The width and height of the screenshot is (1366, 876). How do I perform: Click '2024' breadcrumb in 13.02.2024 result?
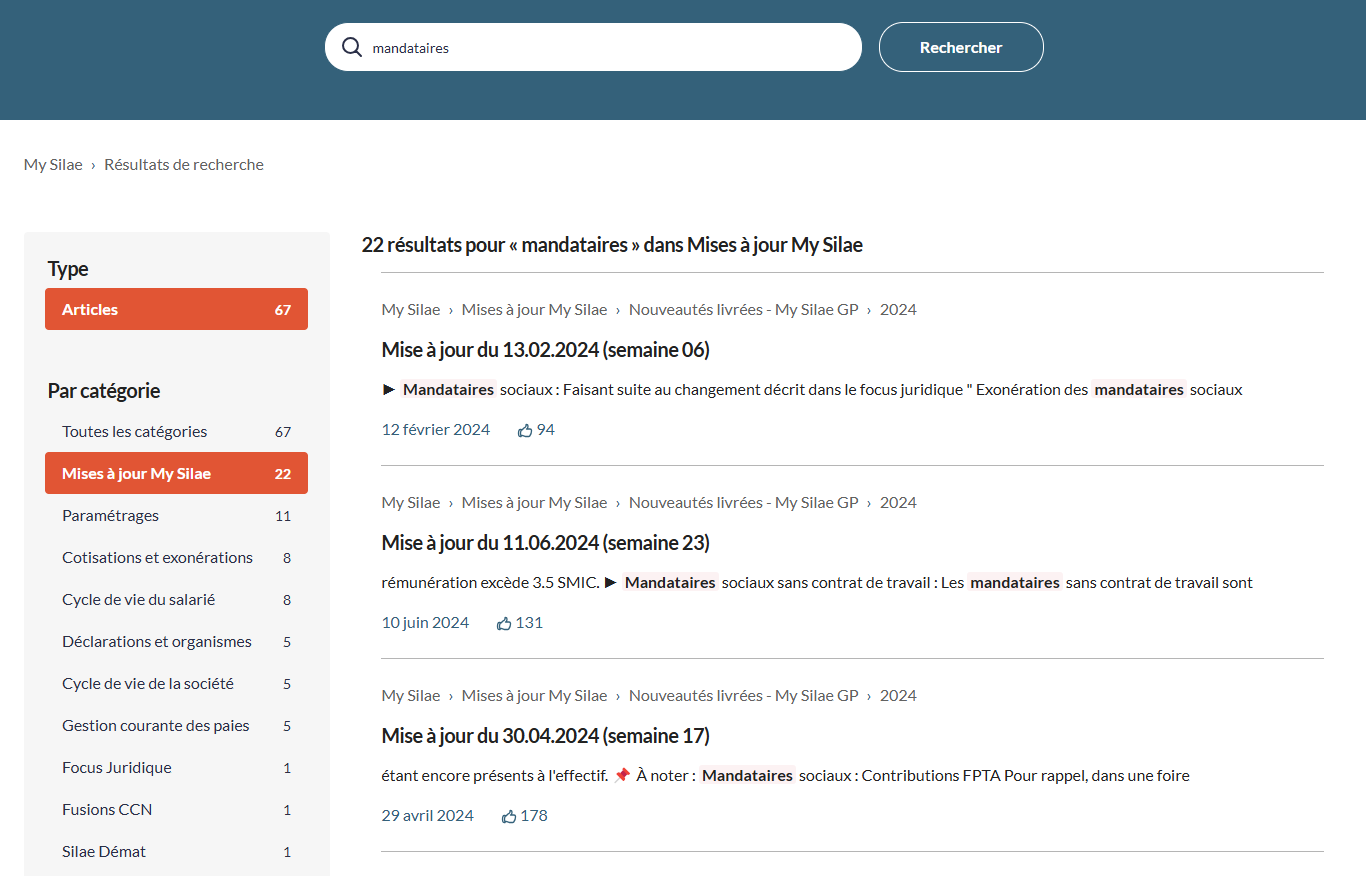click(x=898, y=310)
